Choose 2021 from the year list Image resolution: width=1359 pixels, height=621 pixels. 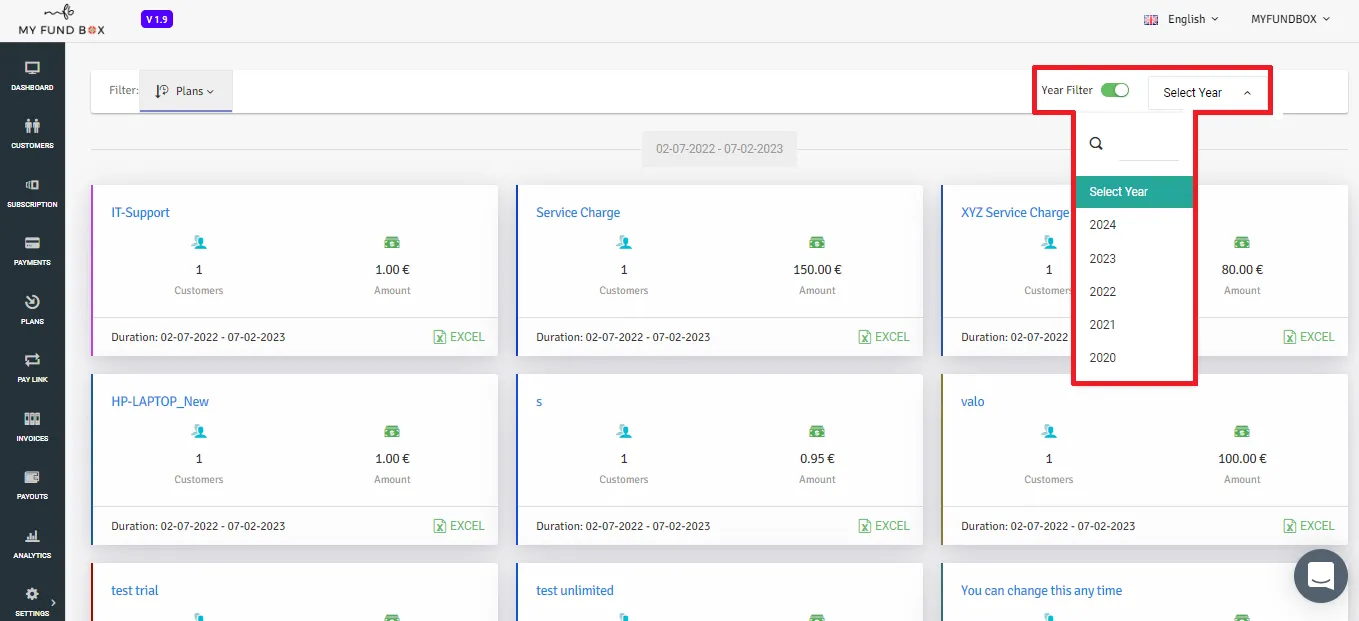tap(1134, 325)
